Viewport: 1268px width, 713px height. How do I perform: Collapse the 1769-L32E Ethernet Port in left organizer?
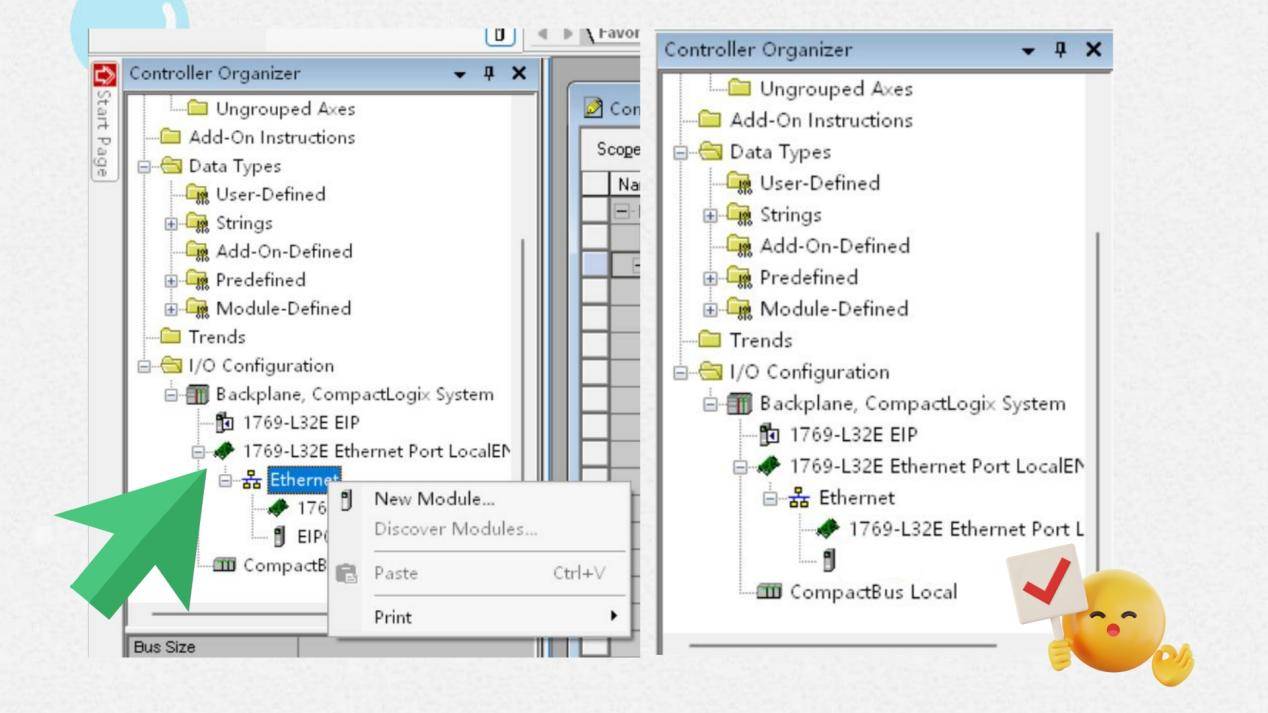(198, 452)
